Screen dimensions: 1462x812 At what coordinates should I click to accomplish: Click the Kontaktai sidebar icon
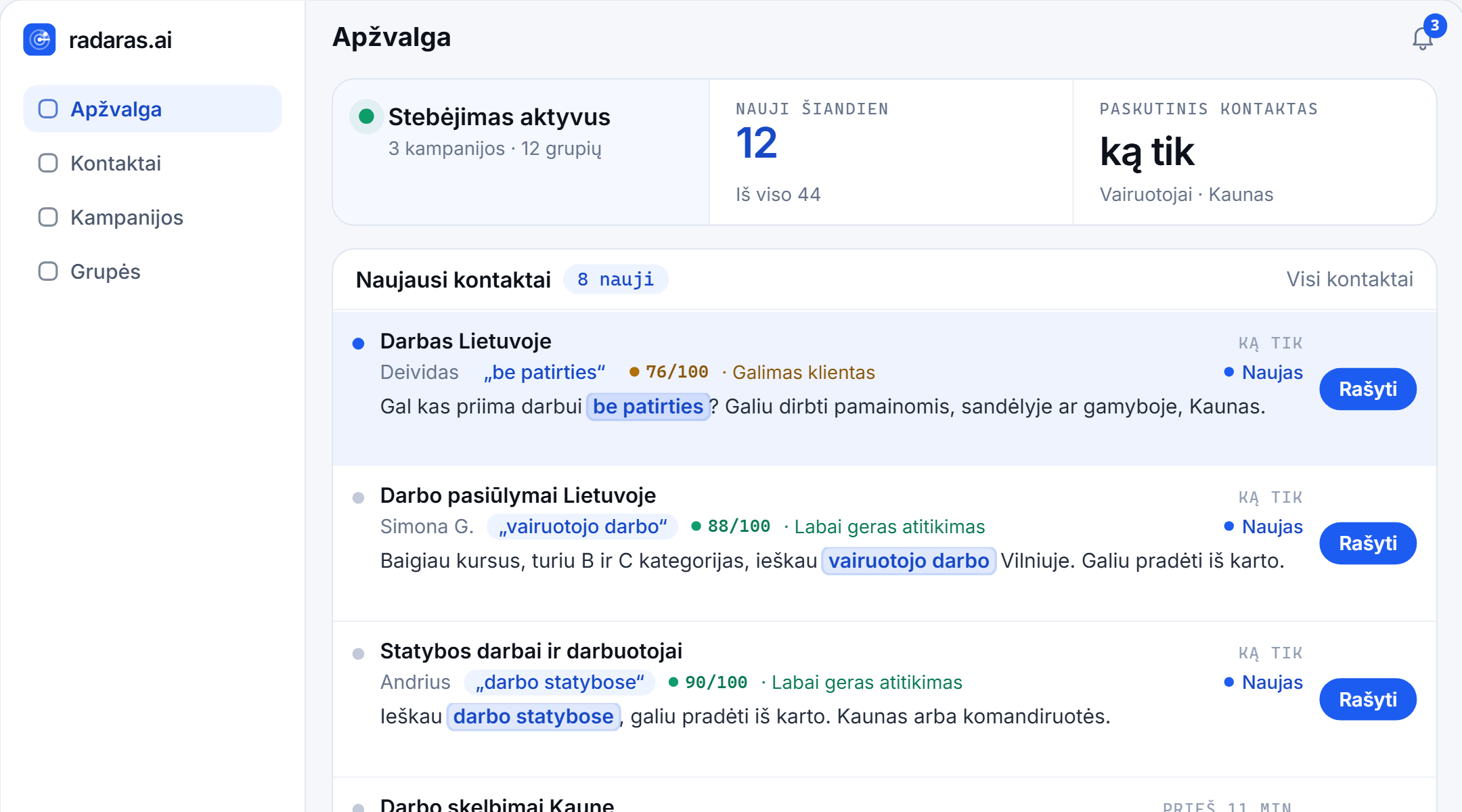pyautogui.click(x=48, y=163)
